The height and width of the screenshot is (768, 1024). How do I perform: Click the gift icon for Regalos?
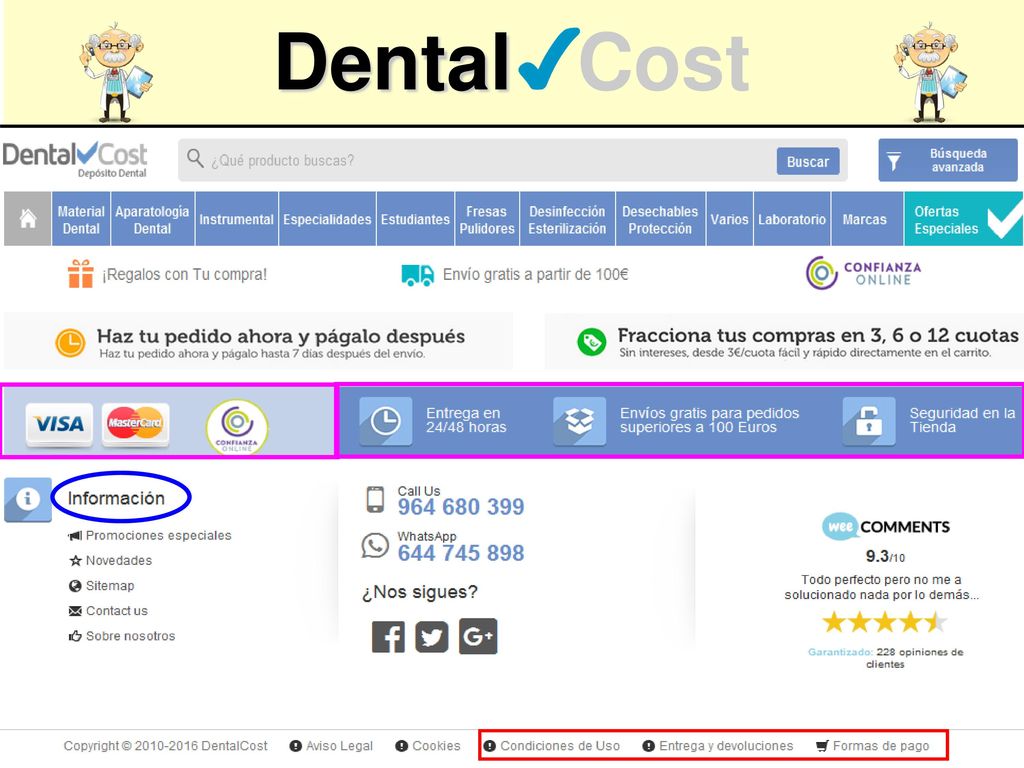tap(80, 274)
